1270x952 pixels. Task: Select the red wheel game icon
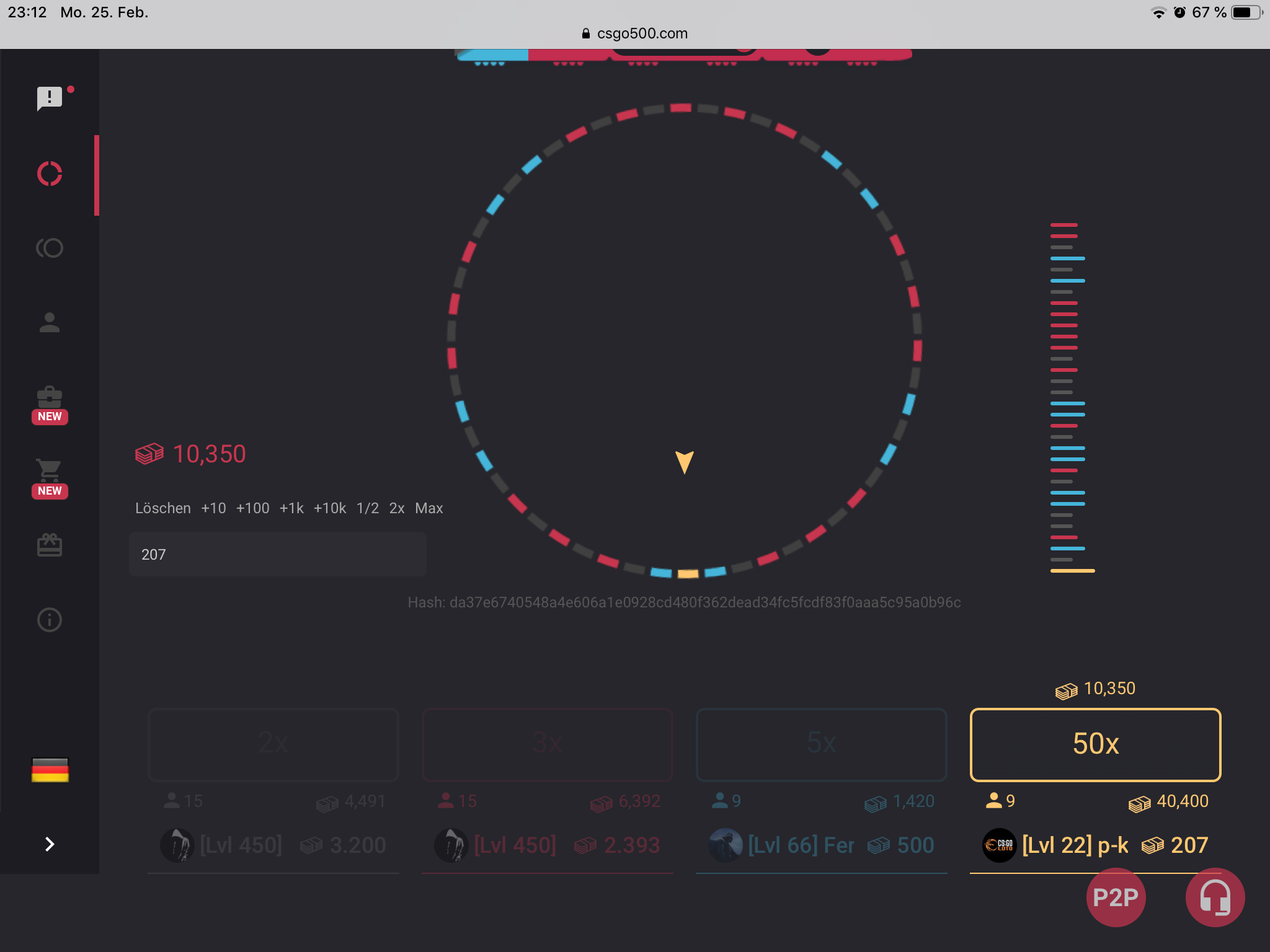[50, 174]
